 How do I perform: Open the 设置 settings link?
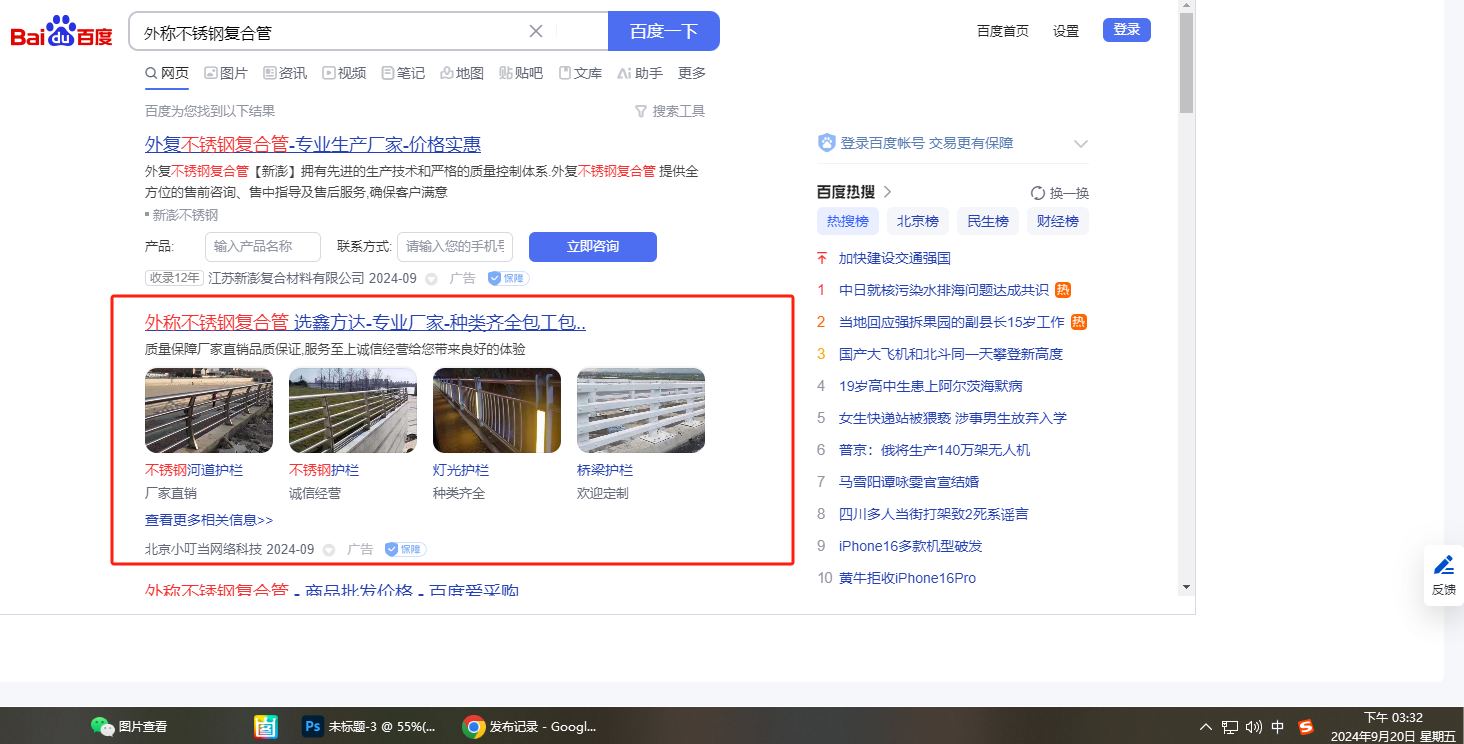point(1066,31)
